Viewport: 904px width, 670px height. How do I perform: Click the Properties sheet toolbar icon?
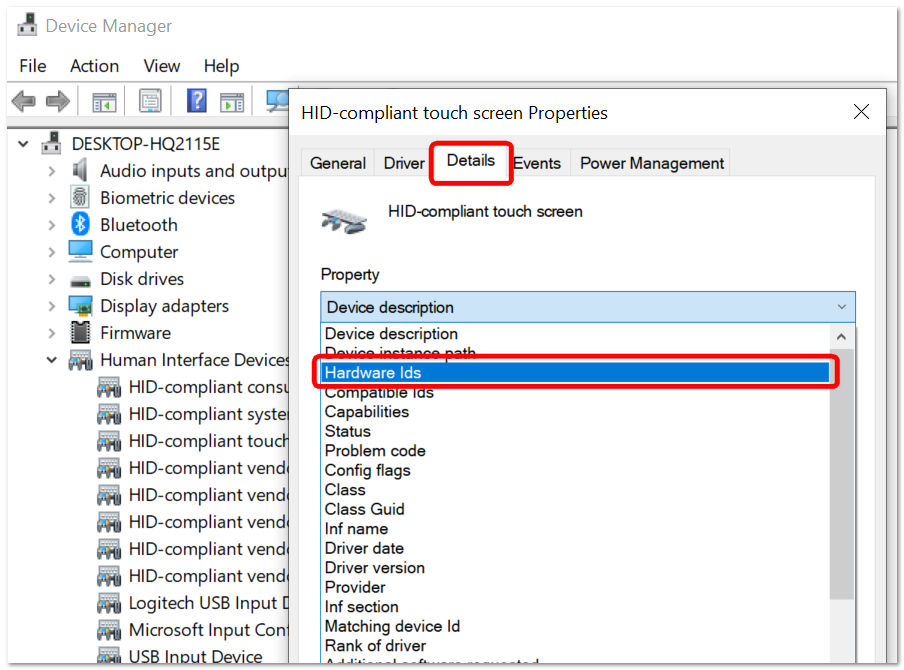[150, 101]
